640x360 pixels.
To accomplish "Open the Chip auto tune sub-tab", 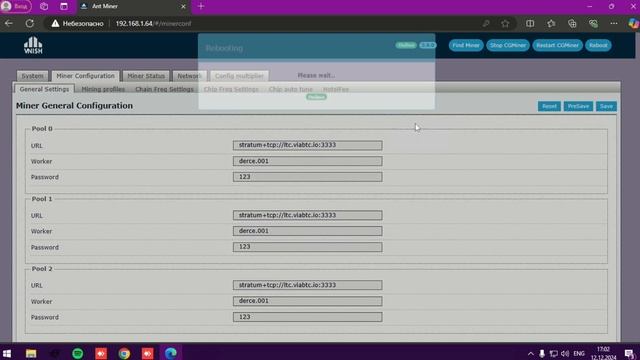I will (291, 89).
